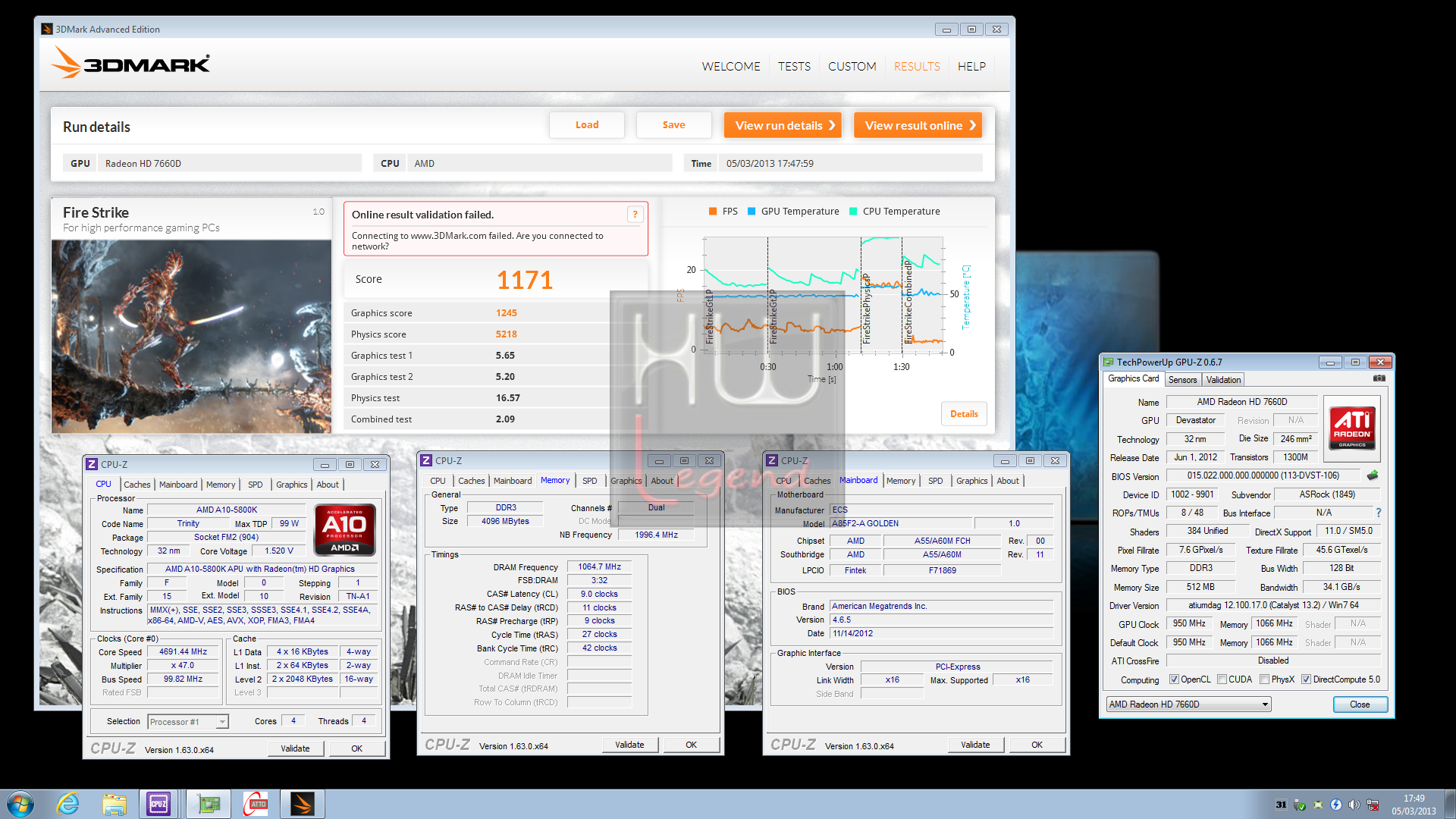This screenshot has height=819, width=1456.
Task: Click the volume speaker tray icon
Action: (1354, 805)
